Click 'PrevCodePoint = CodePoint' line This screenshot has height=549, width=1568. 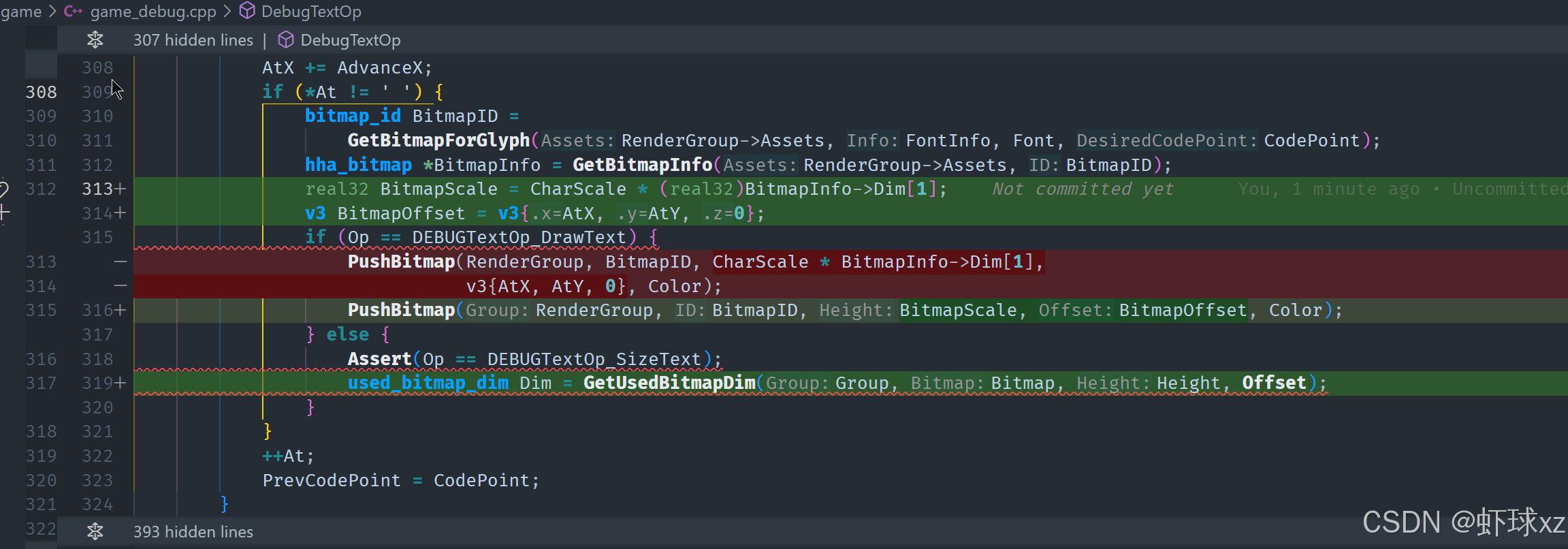(401, 480)
